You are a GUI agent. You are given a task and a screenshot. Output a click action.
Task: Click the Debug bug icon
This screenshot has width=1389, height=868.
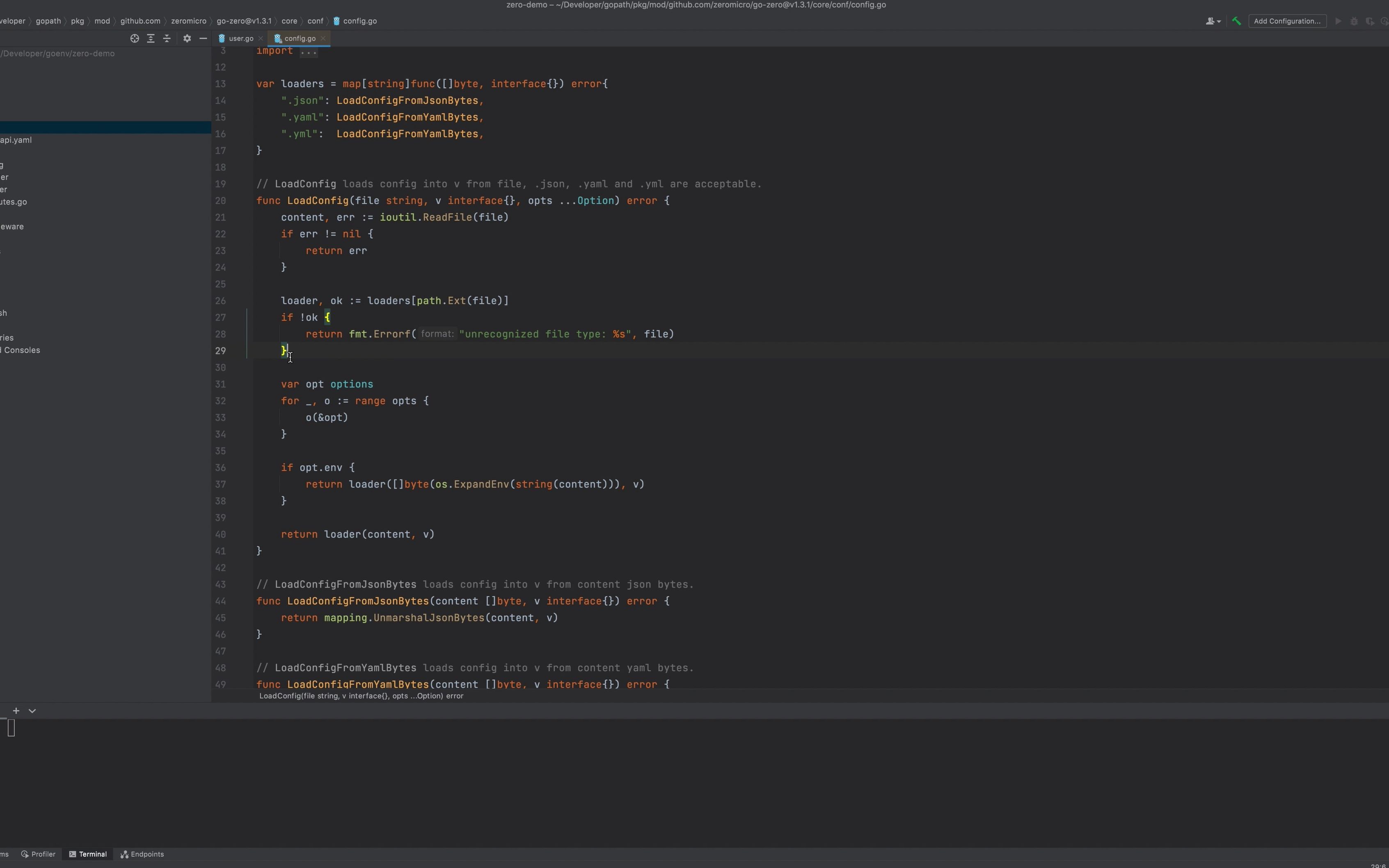(x=1354, y=21)
